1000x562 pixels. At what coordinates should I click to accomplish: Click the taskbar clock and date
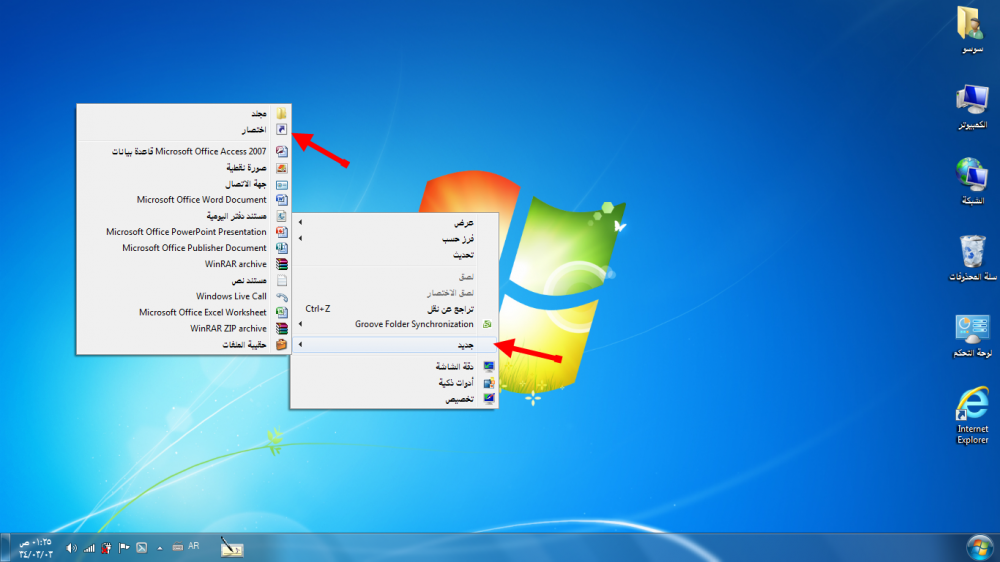tap(35, 547)
